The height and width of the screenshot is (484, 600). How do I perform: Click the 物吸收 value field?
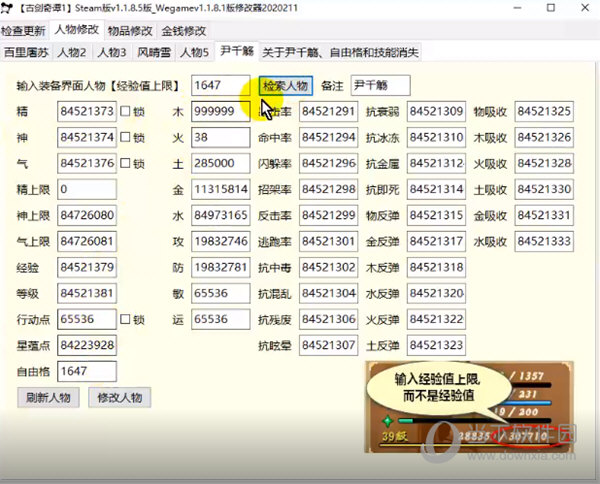click(544, 111)
